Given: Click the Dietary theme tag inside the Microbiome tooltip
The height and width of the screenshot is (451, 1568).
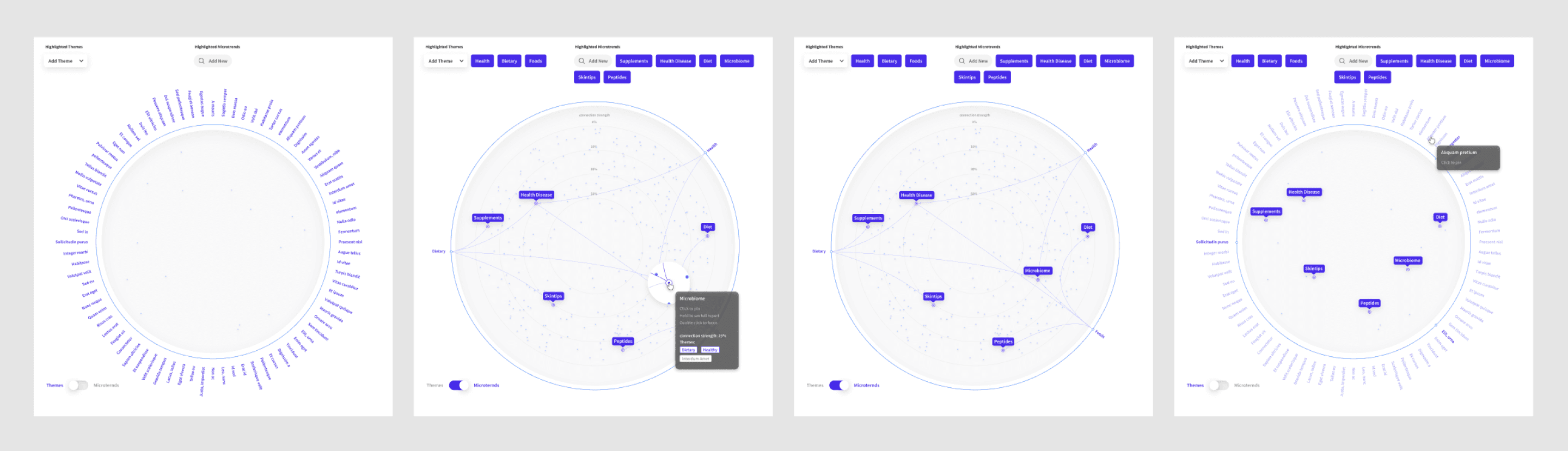Looking at the screenshot, I should coord(688,350).
